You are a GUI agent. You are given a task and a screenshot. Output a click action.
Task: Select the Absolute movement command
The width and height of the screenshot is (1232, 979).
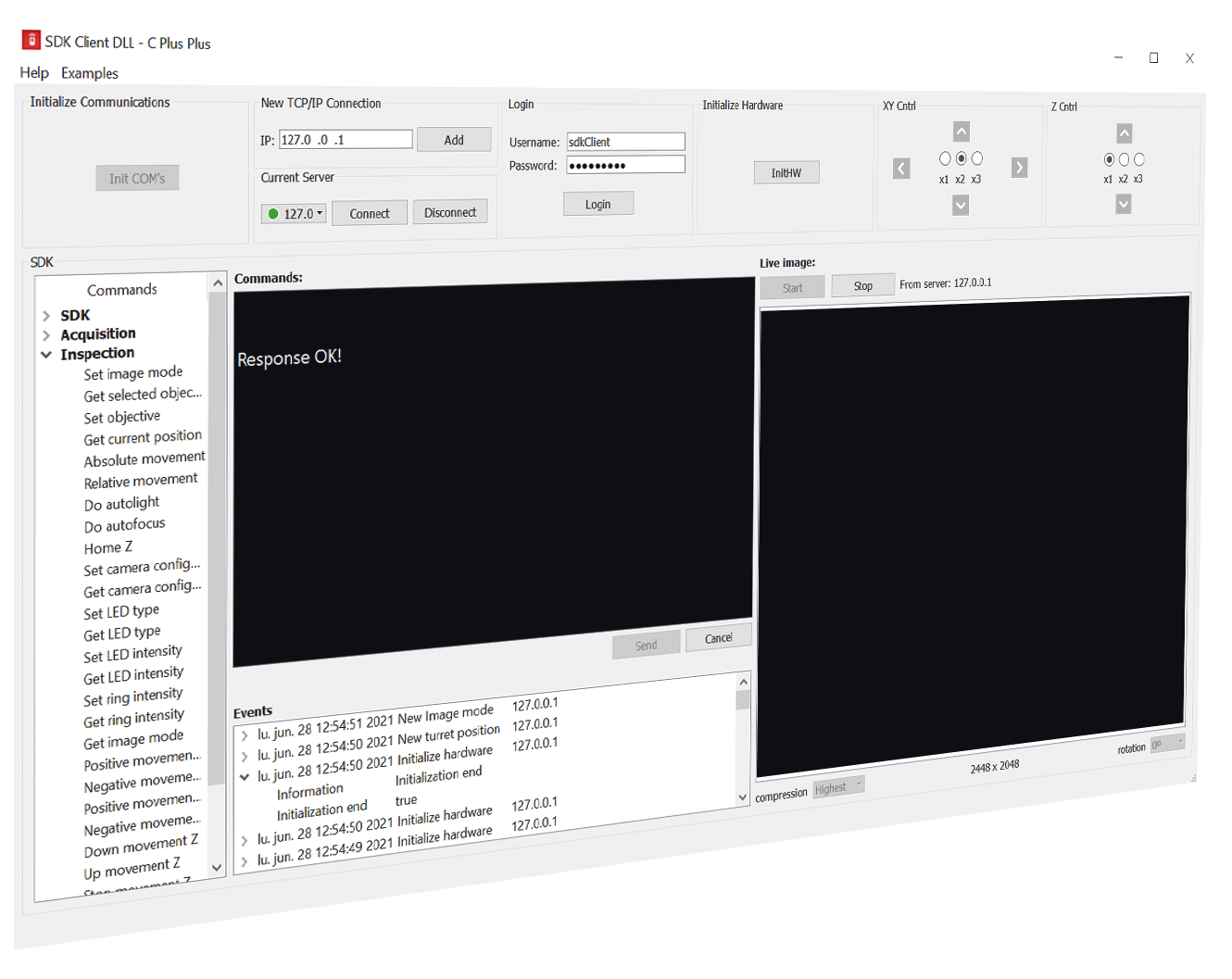145,458
